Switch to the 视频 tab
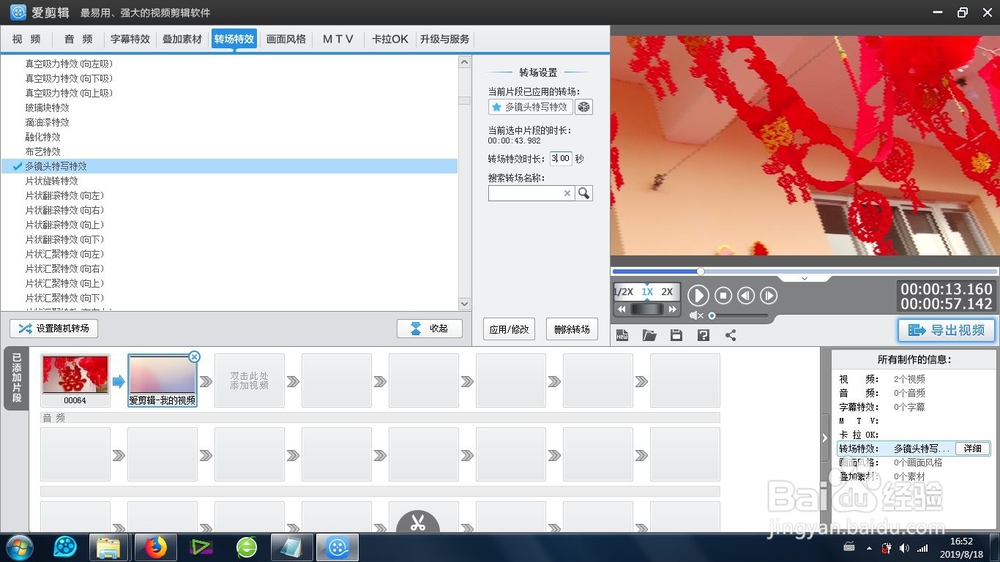 click(x=26, y=39)
